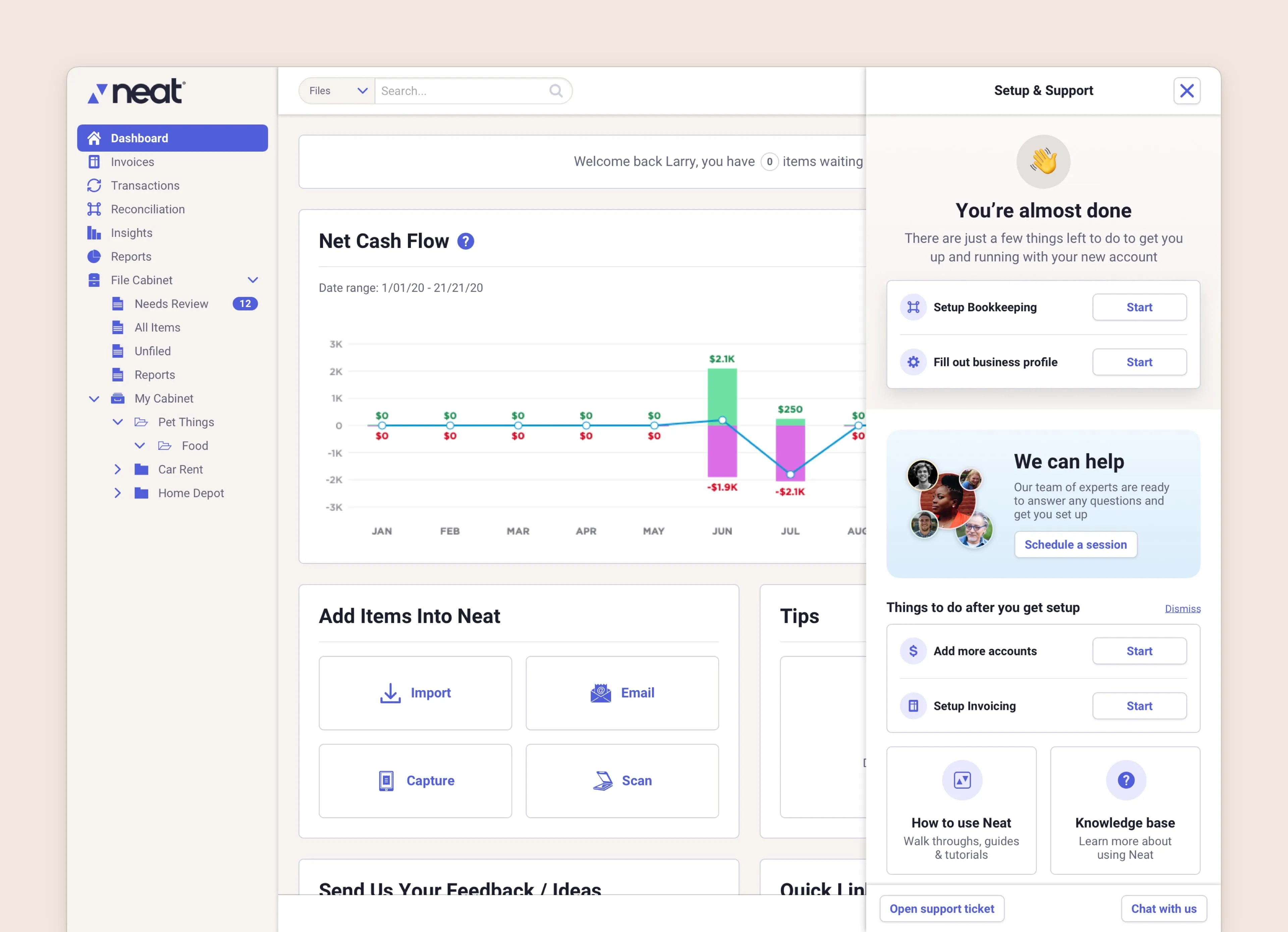Click the Needs Review document icon

117,304
